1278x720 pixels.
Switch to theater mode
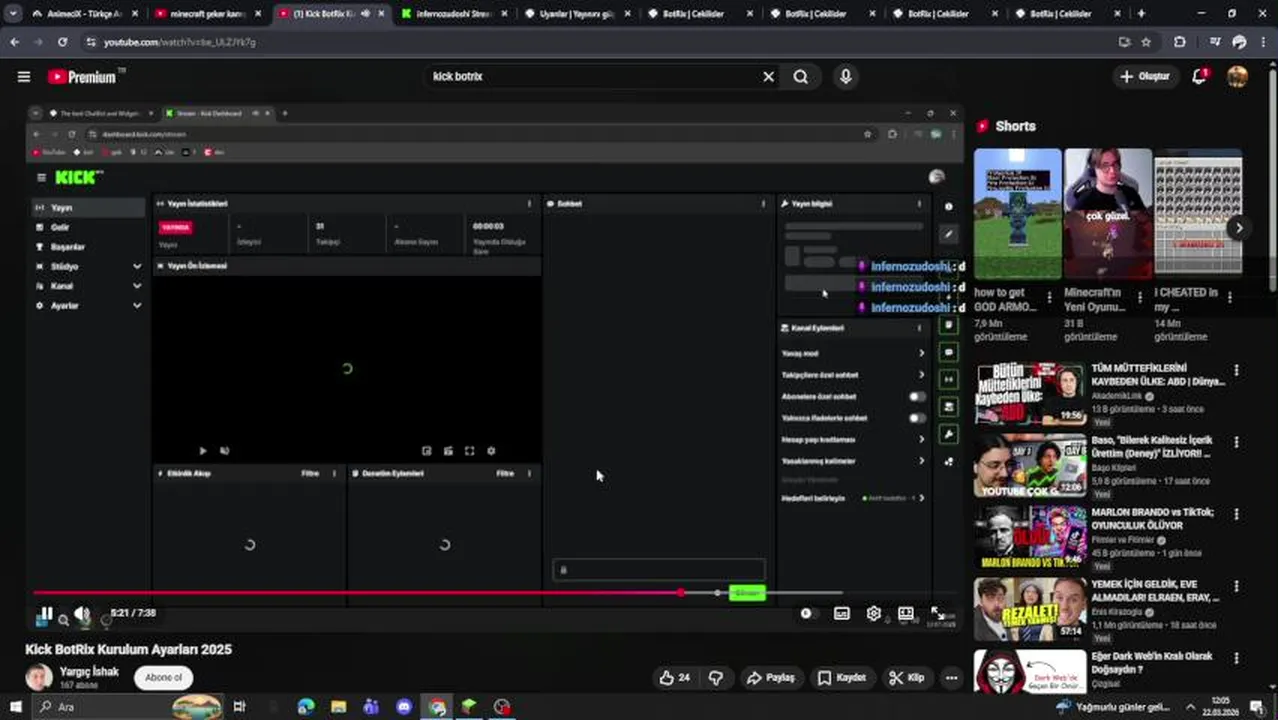click(906, 614)
